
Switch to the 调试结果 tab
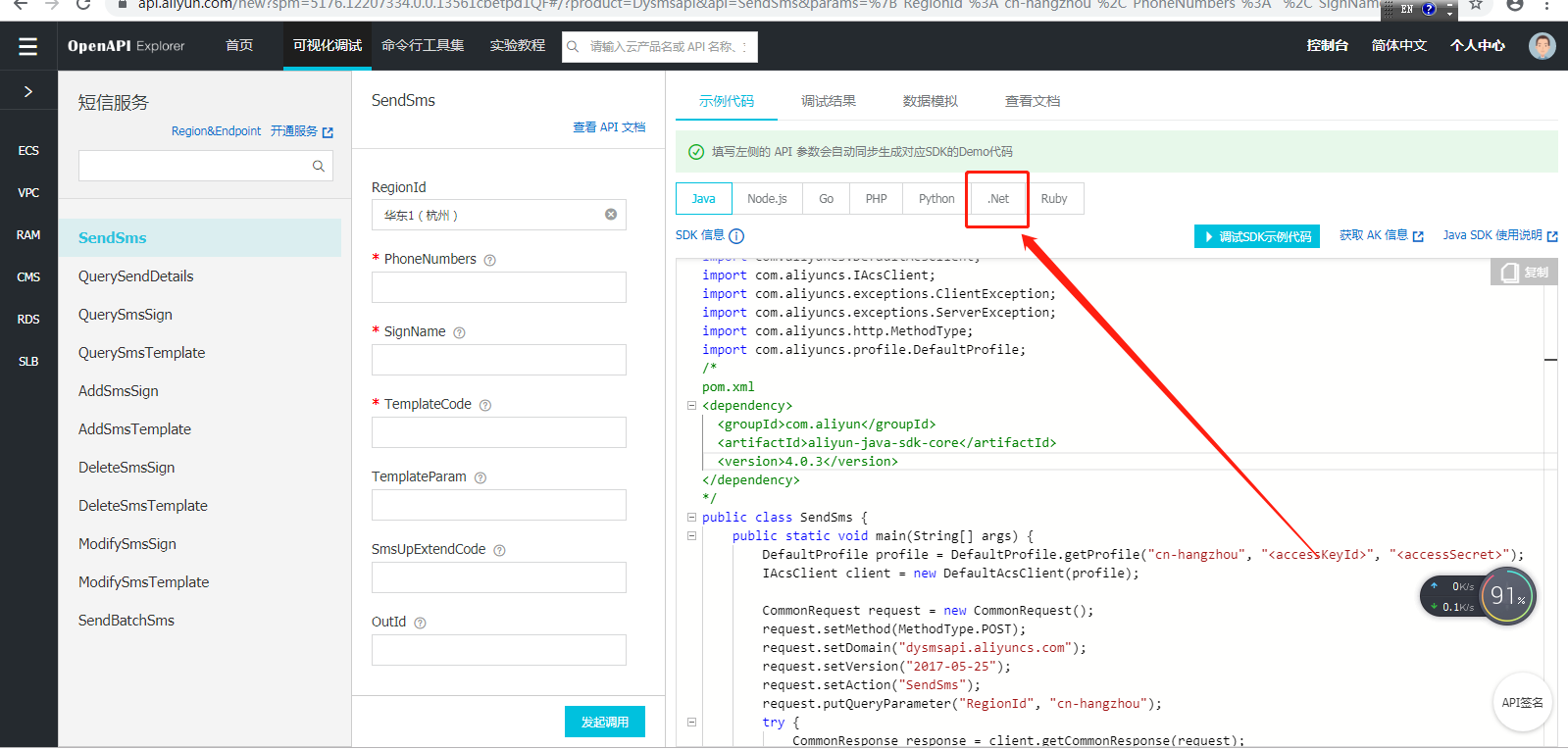[x=828, y=101]
